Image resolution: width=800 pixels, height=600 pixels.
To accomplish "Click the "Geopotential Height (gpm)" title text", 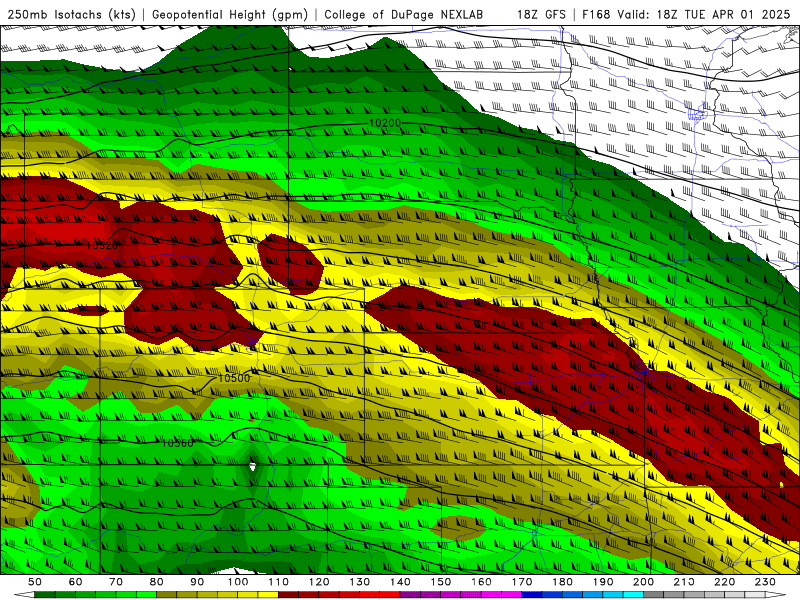I will click(x=230, y=15).
